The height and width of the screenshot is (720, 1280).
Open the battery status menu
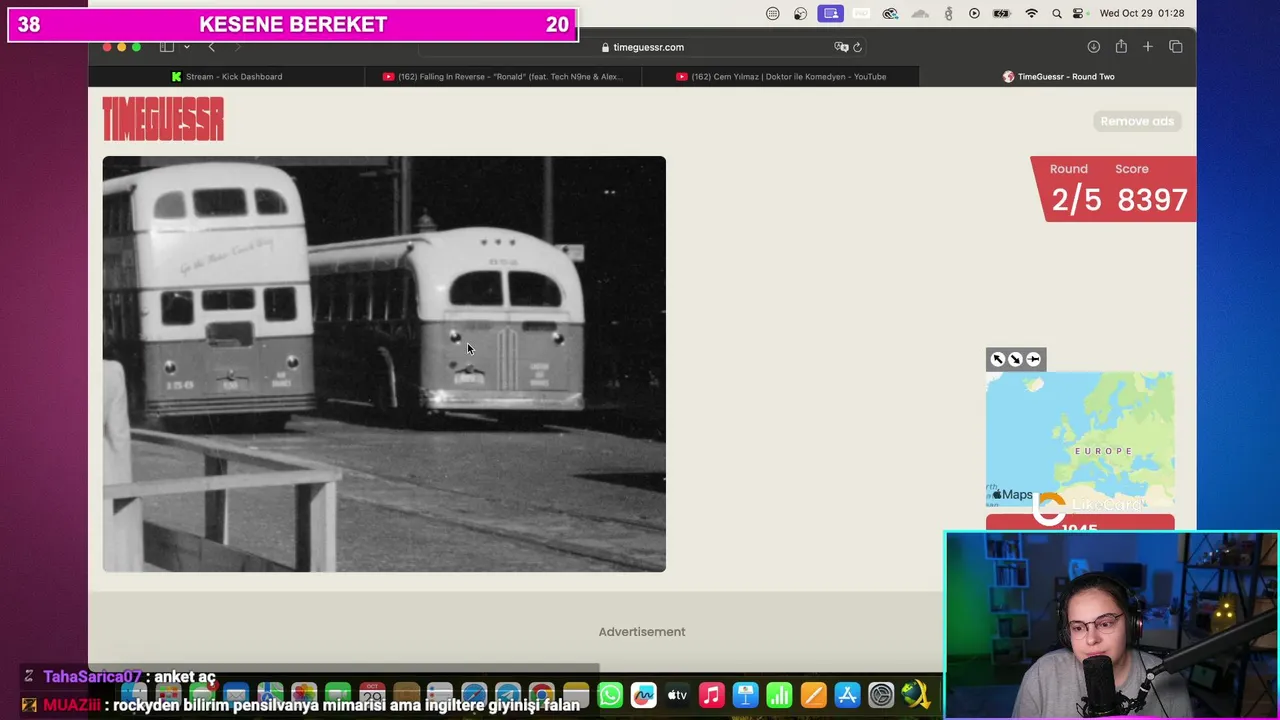click(1002, 13)
